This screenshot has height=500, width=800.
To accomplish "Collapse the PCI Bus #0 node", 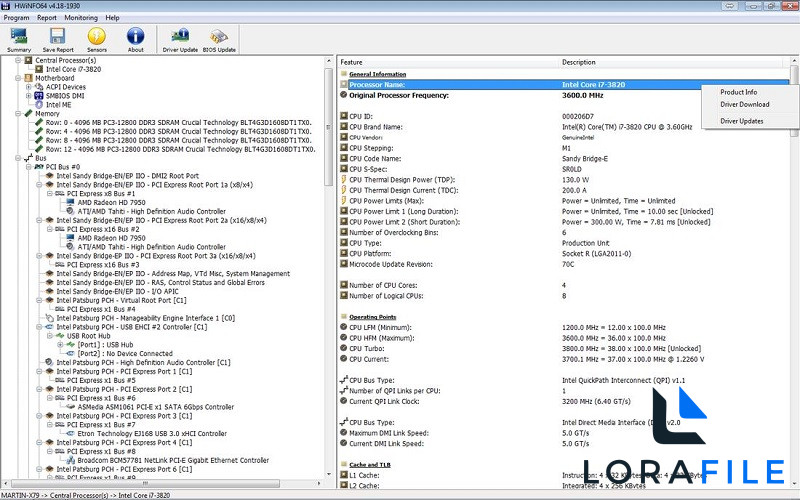I will [29, 167].
